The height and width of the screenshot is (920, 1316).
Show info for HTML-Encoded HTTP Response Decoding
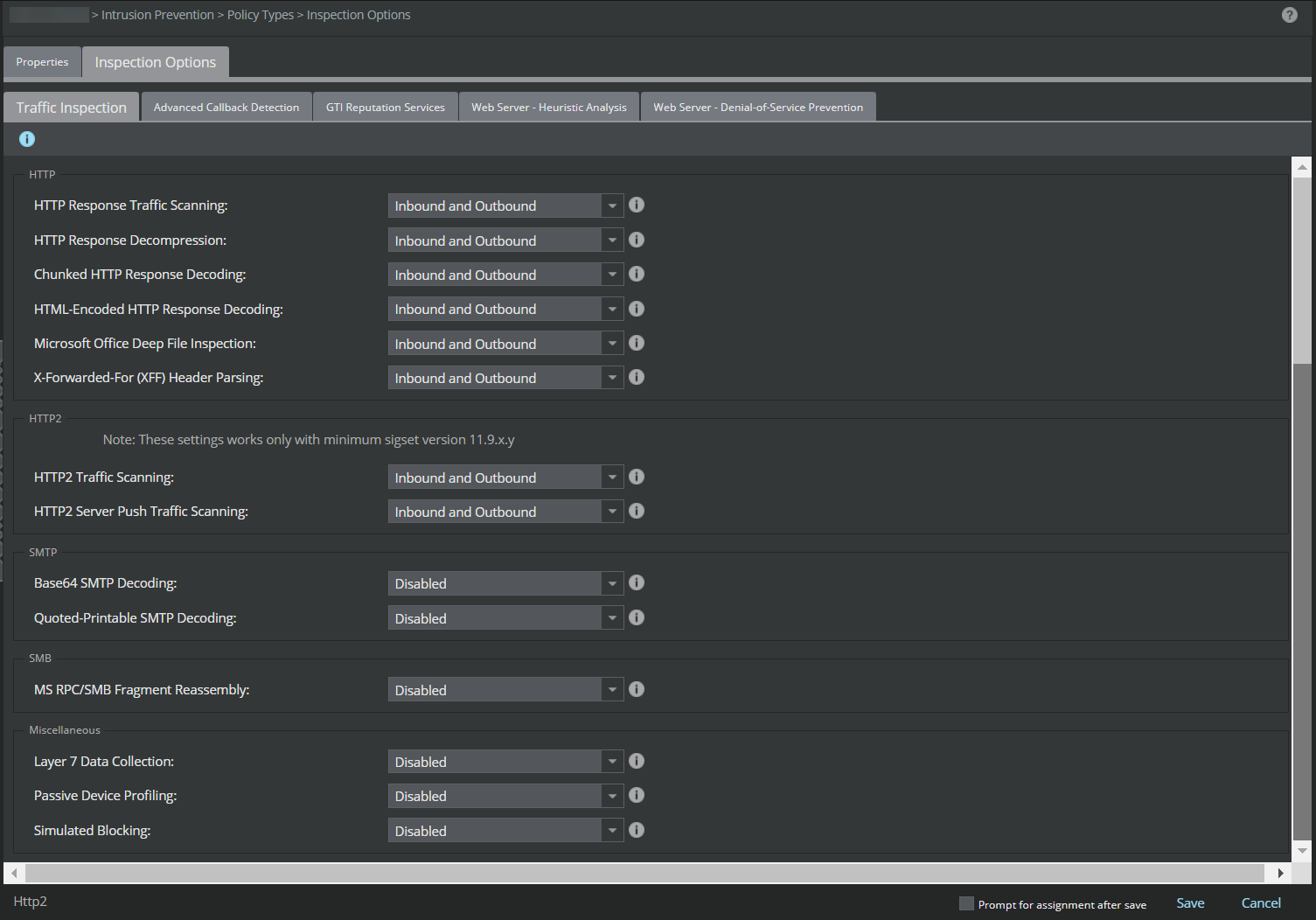point(637,309)
